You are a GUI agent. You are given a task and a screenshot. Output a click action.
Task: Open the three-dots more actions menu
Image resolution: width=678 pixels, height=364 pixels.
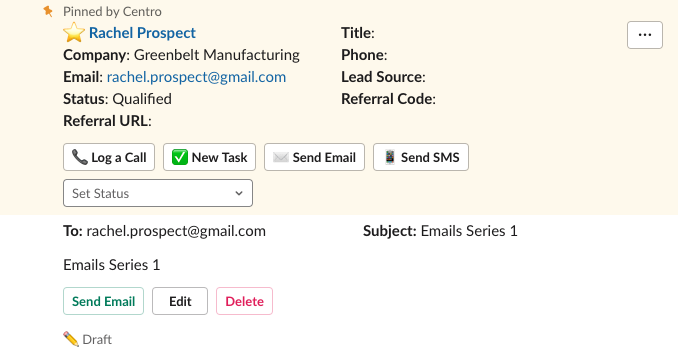tap(645, 35)
